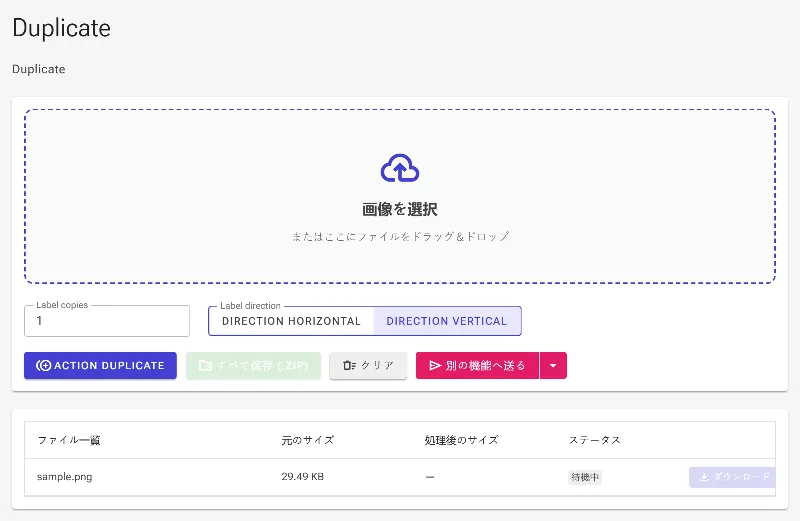800x521 pixels.
Task: Click the 29.49 KB size value
Action: point(303,477)
